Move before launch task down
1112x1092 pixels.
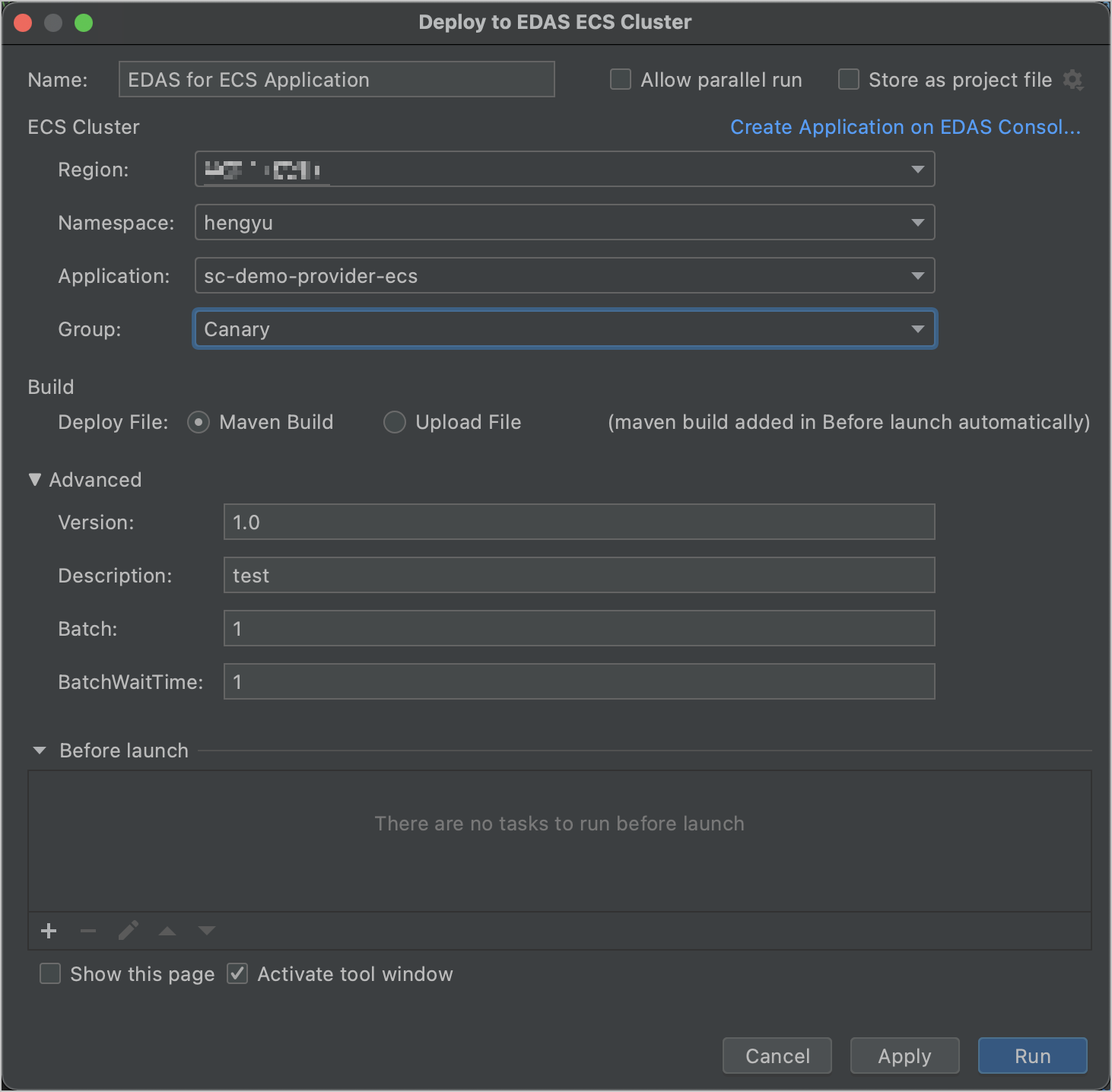207,931
